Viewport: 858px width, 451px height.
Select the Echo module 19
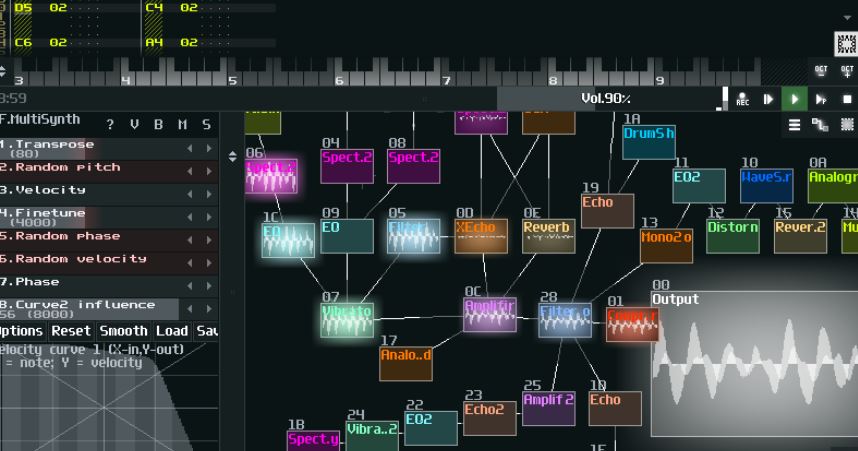[x=607, y=211]
